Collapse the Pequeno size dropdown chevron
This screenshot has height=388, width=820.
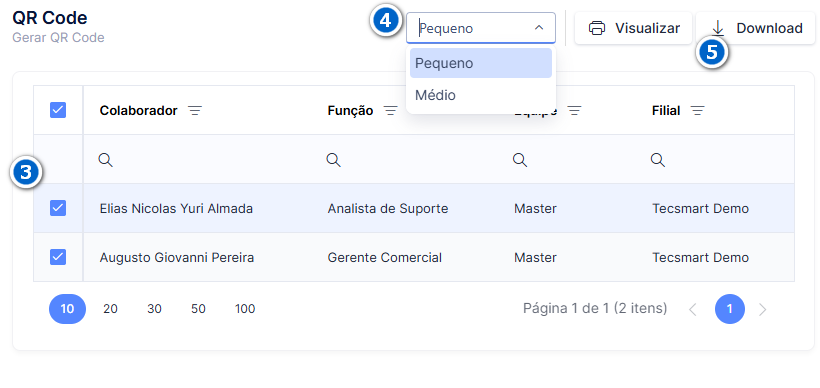coord(539,28)
